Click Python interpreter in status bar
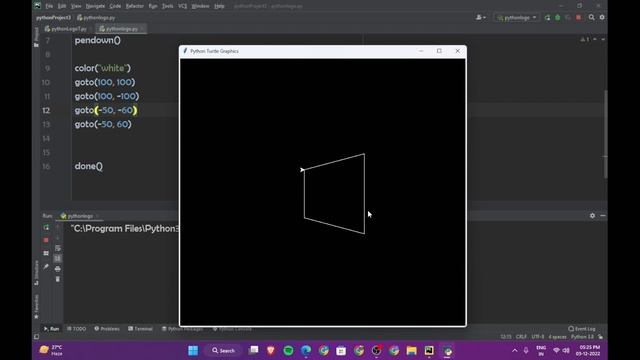This screenshot has width=640, height=360. (582, 337)
